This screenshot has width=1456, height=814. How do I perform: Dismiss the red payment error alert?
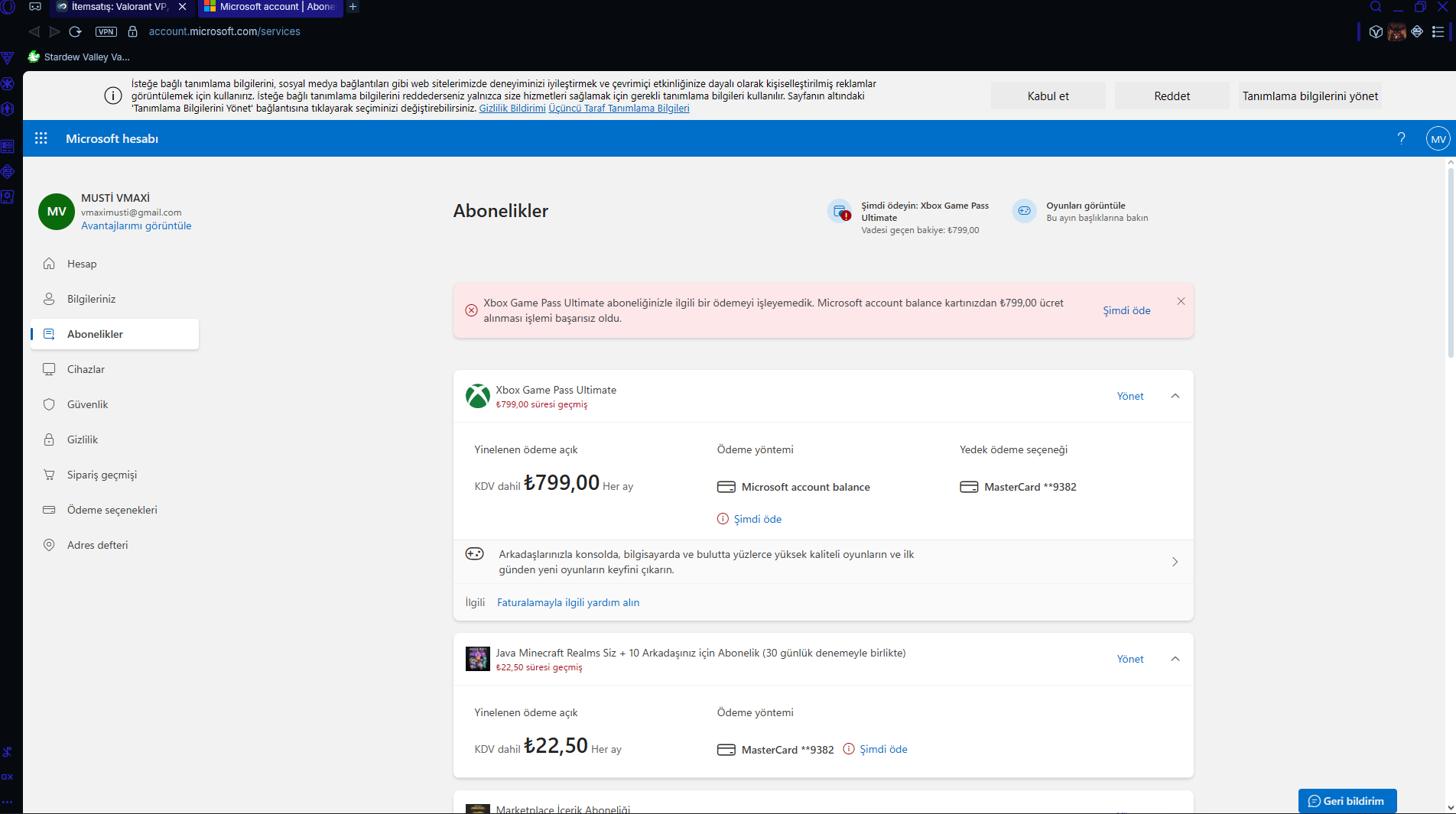(1181, 301)
